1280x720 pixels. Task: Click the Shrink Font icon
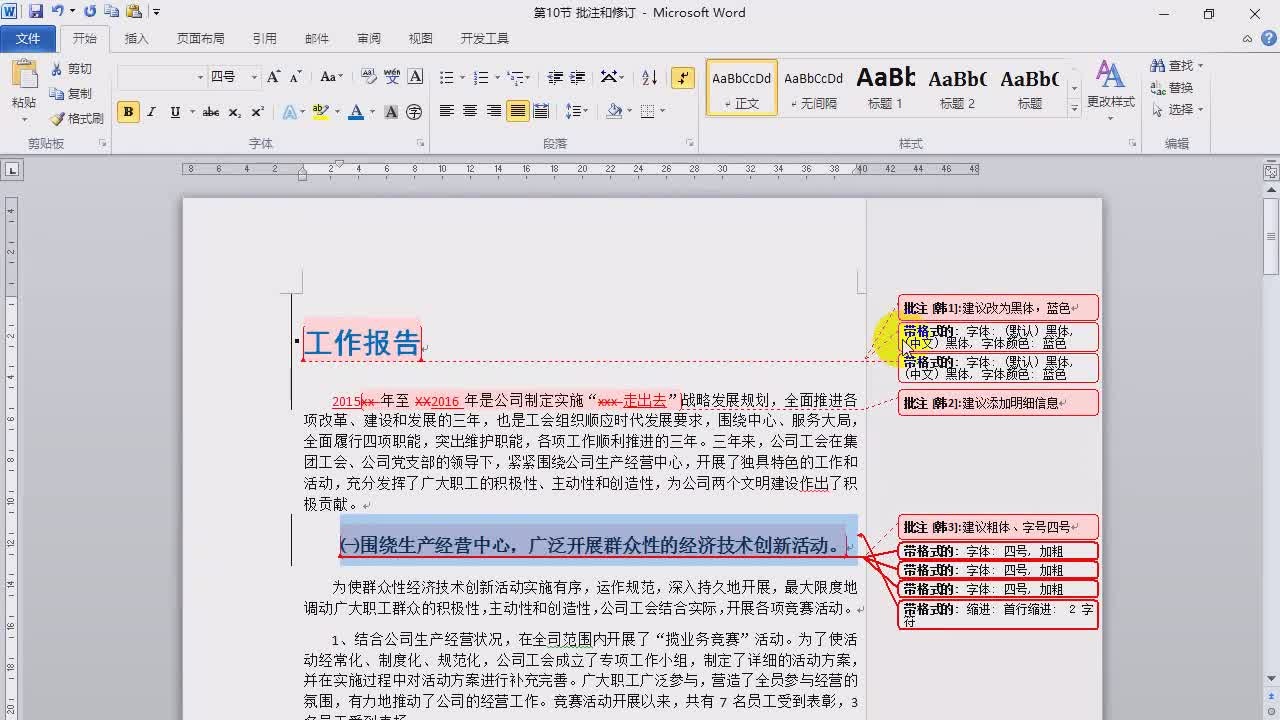[x=295, y=77]
